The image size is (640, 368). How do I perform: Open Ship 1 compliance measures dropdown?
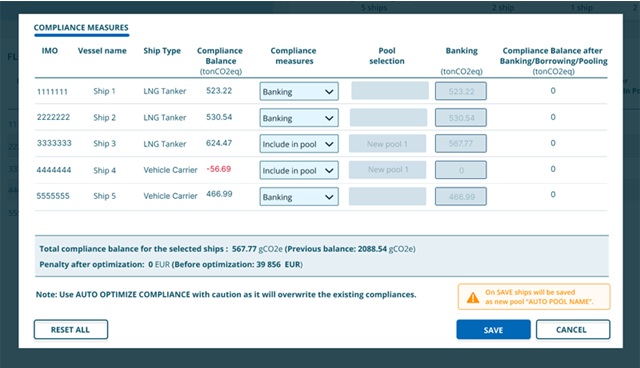pos(299,91)
